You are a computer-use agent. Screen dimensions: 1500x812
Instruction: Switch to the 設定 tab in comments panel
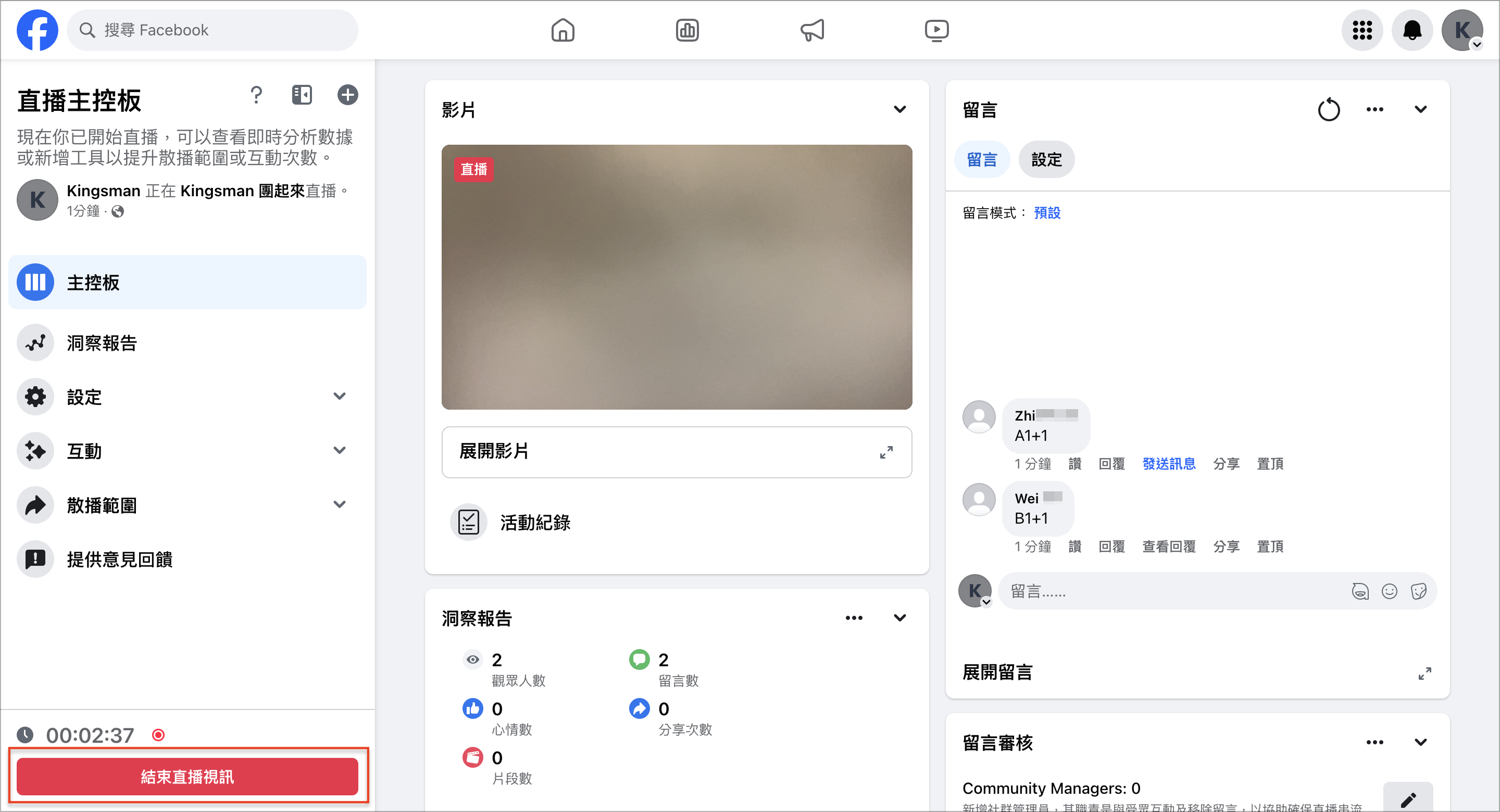pyautogui.click(x=1046, y=159)
